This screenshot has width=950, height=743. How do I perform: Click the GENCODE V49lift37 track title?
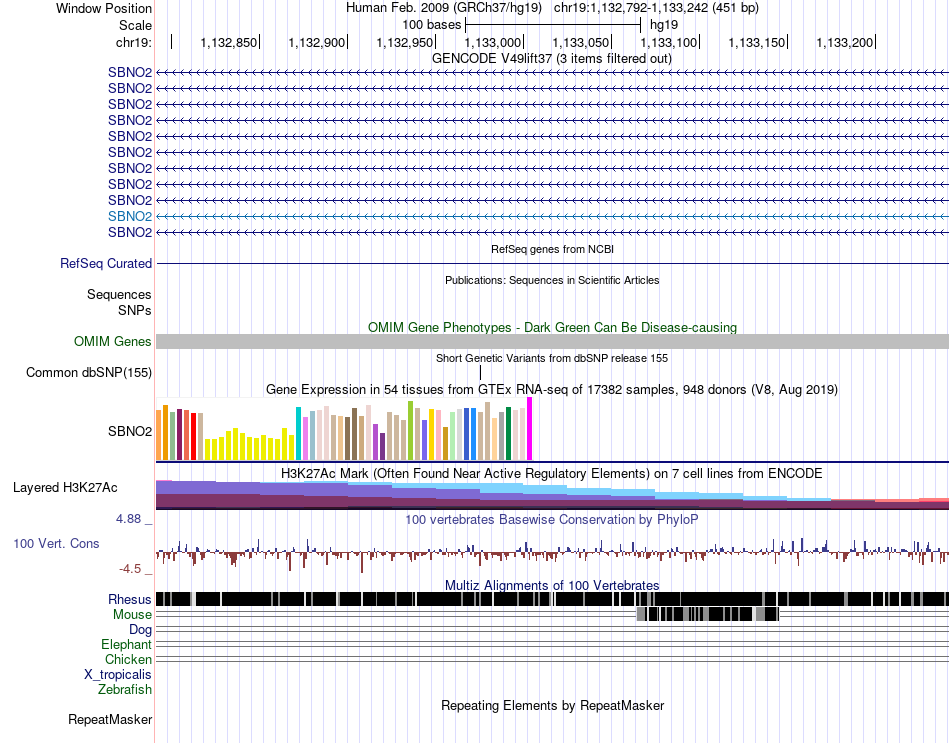(552, 59)
